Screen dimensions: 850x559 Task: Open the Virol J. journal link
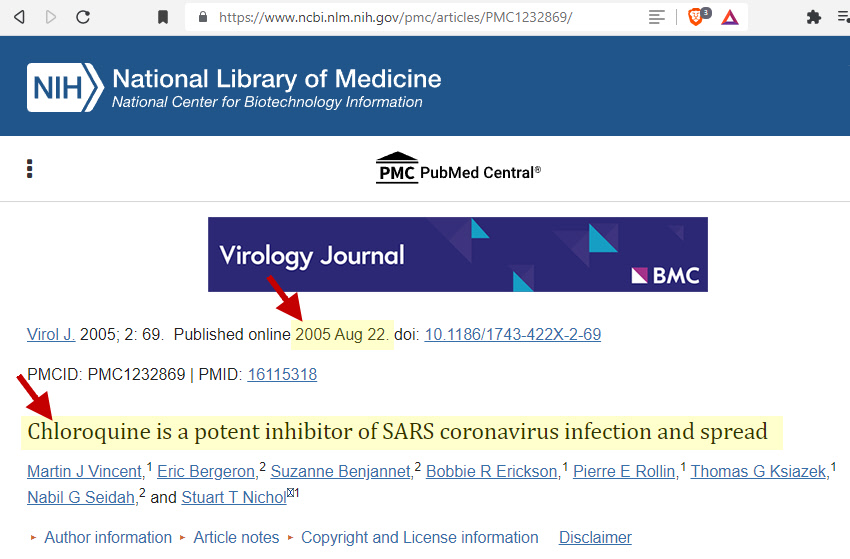click(x=51, y=334)
